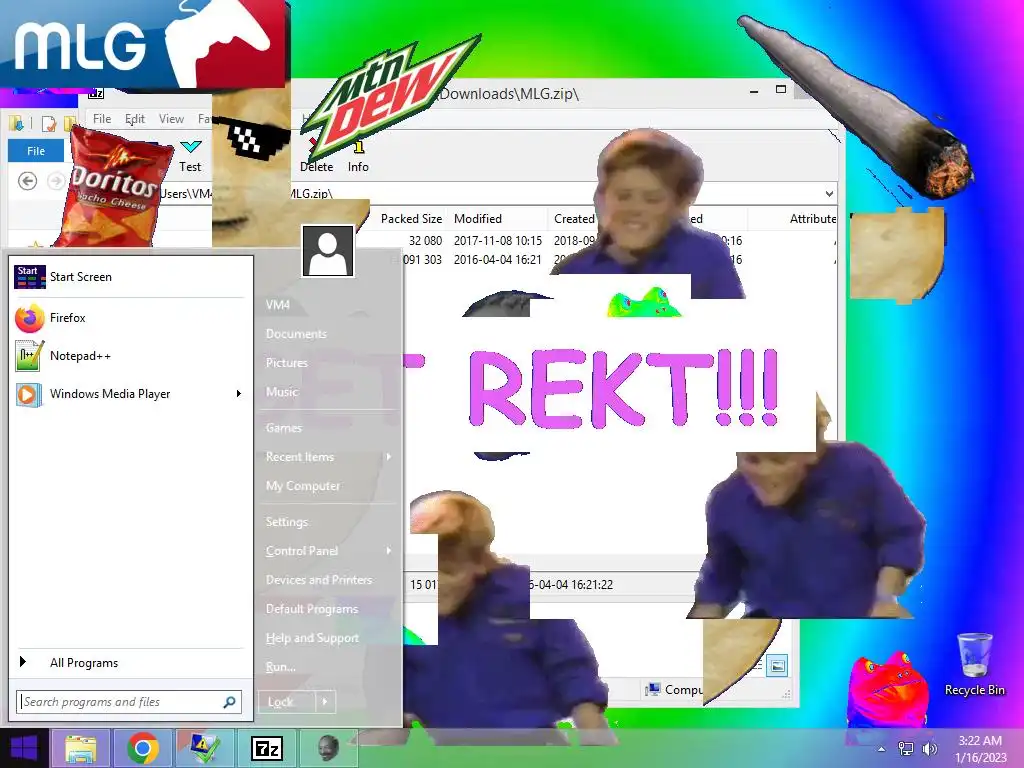Open the VM4 user folder
The image size is (1024, 768).
(x=278, y=305)
